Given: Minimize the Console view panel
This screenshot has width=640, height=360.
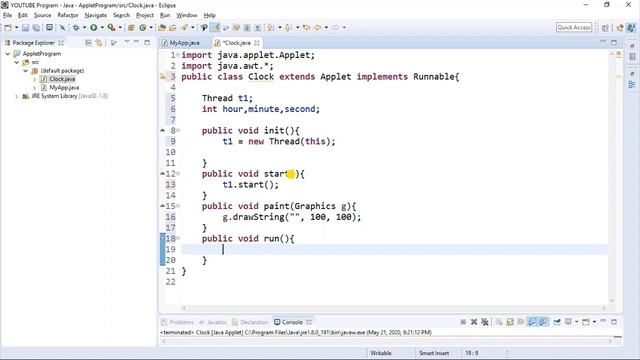Looking at the screenshot, I should (x=603, y=322).
